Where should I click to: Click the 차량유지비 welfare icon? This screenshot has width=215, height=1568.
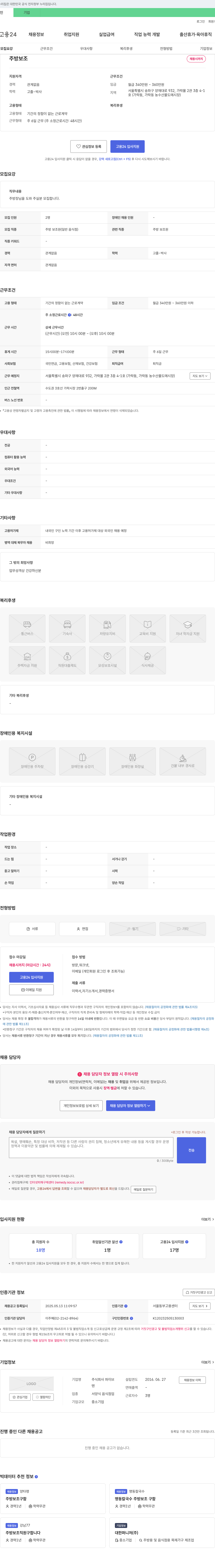click(107, 628)
